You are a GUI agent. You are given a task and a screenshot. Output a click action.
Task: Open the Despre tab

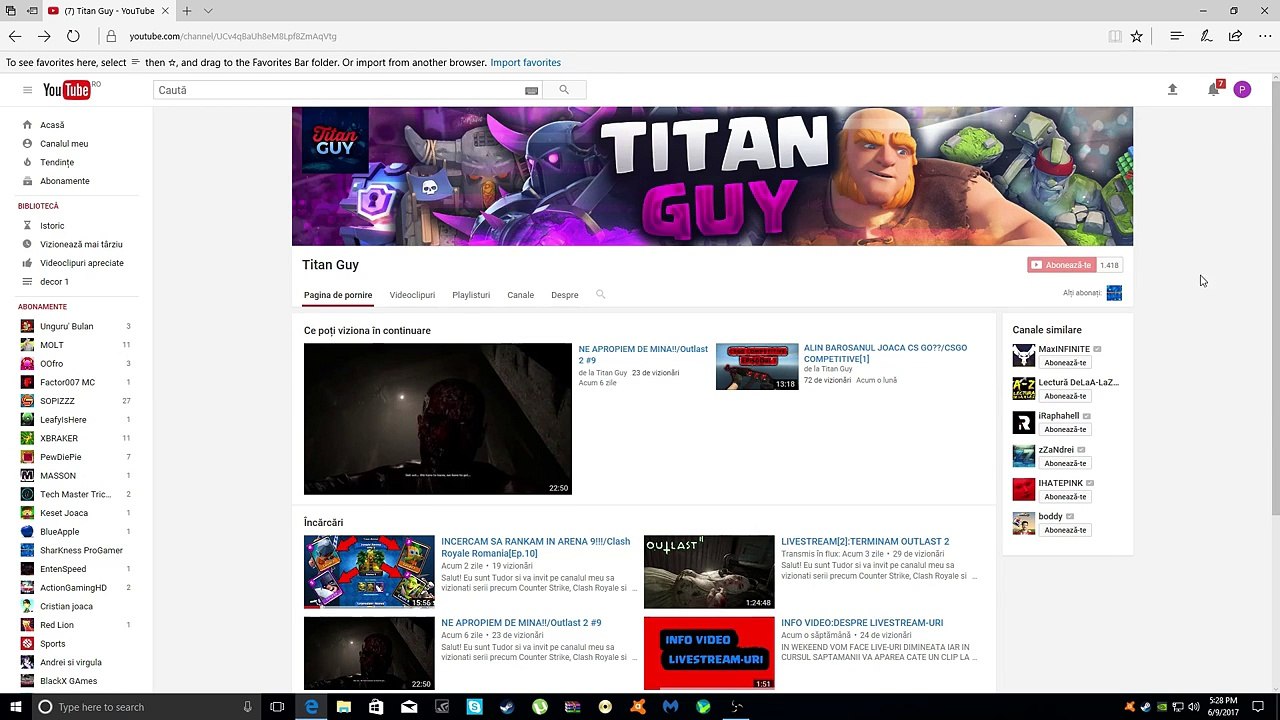565,295
